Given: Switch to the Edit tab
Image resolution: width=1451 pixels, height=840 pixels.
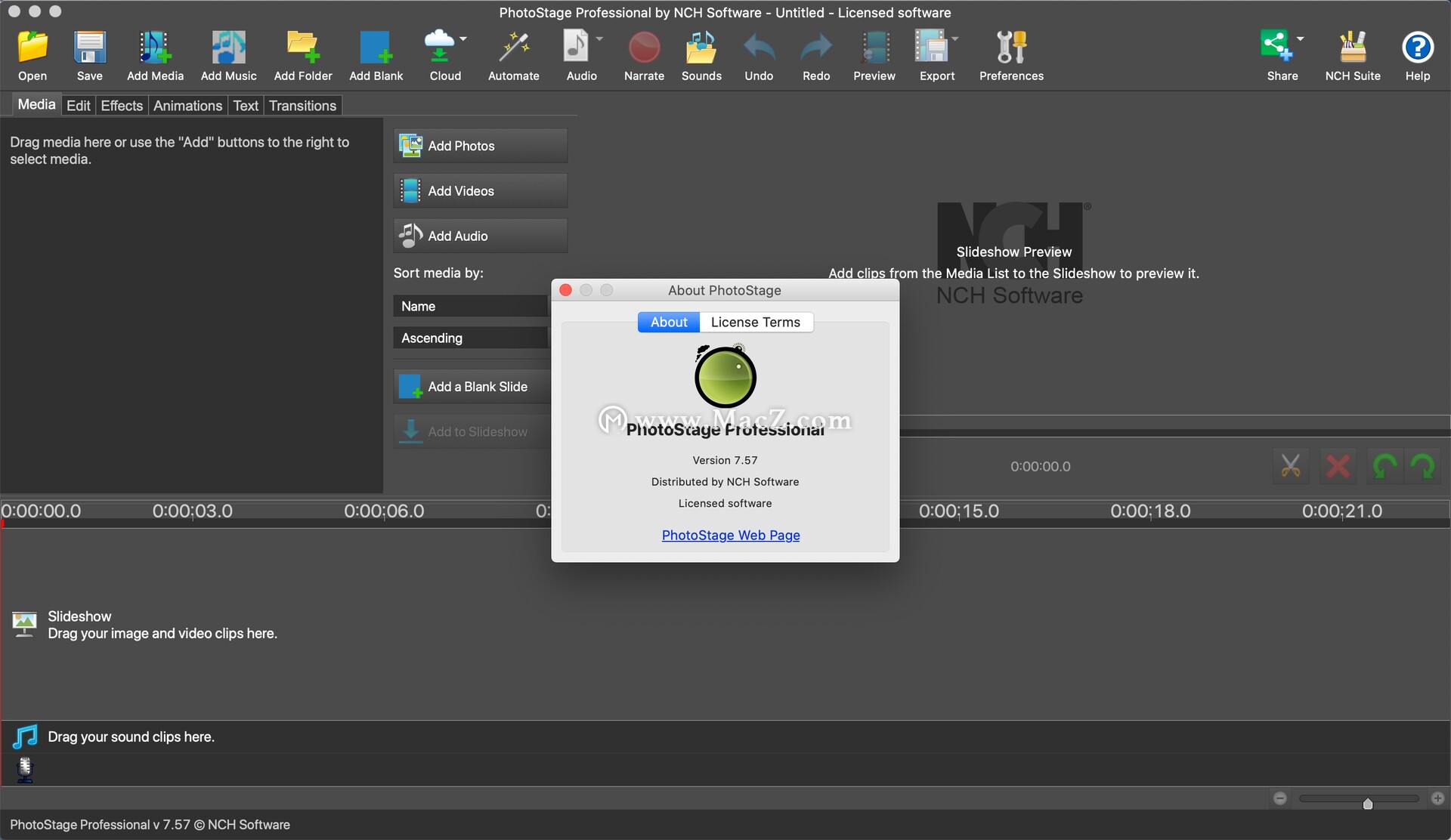Looking at the screenshot, I should click(x=78, y=105).
